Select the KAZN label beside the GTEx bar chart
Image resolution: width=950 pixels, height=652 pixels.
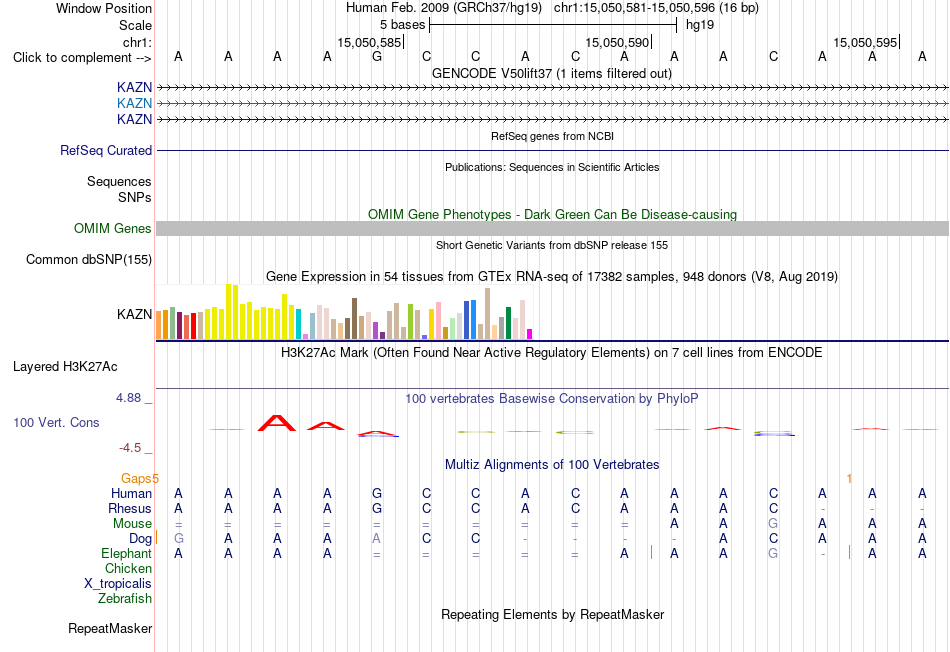[x=134, y=314]
